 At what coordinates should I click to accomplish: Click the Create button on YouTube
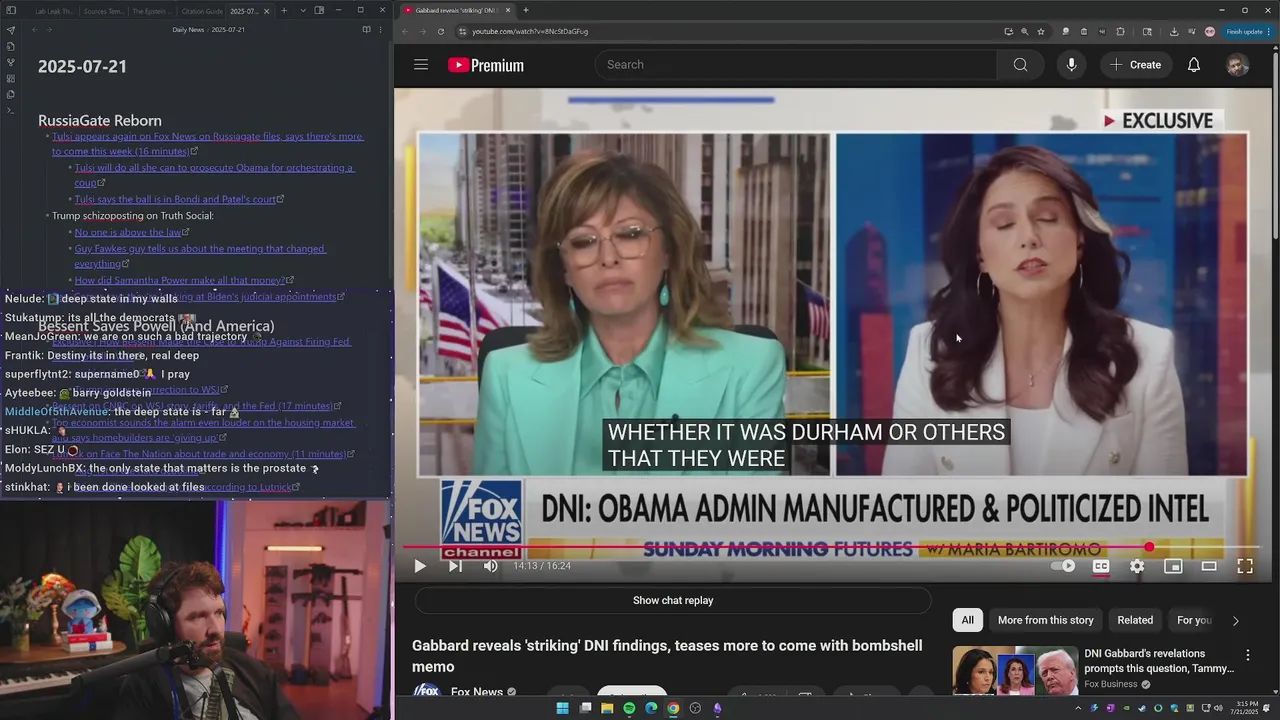coord(1135,65)
